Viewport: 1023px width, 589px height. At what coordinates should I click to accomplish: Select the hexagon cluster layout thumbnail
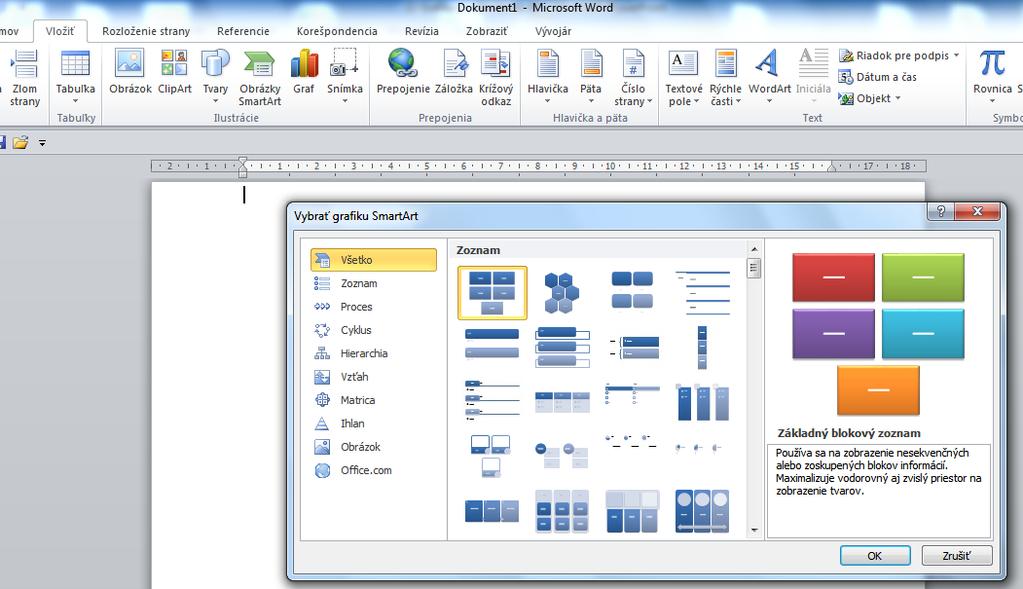pos(562,293)
